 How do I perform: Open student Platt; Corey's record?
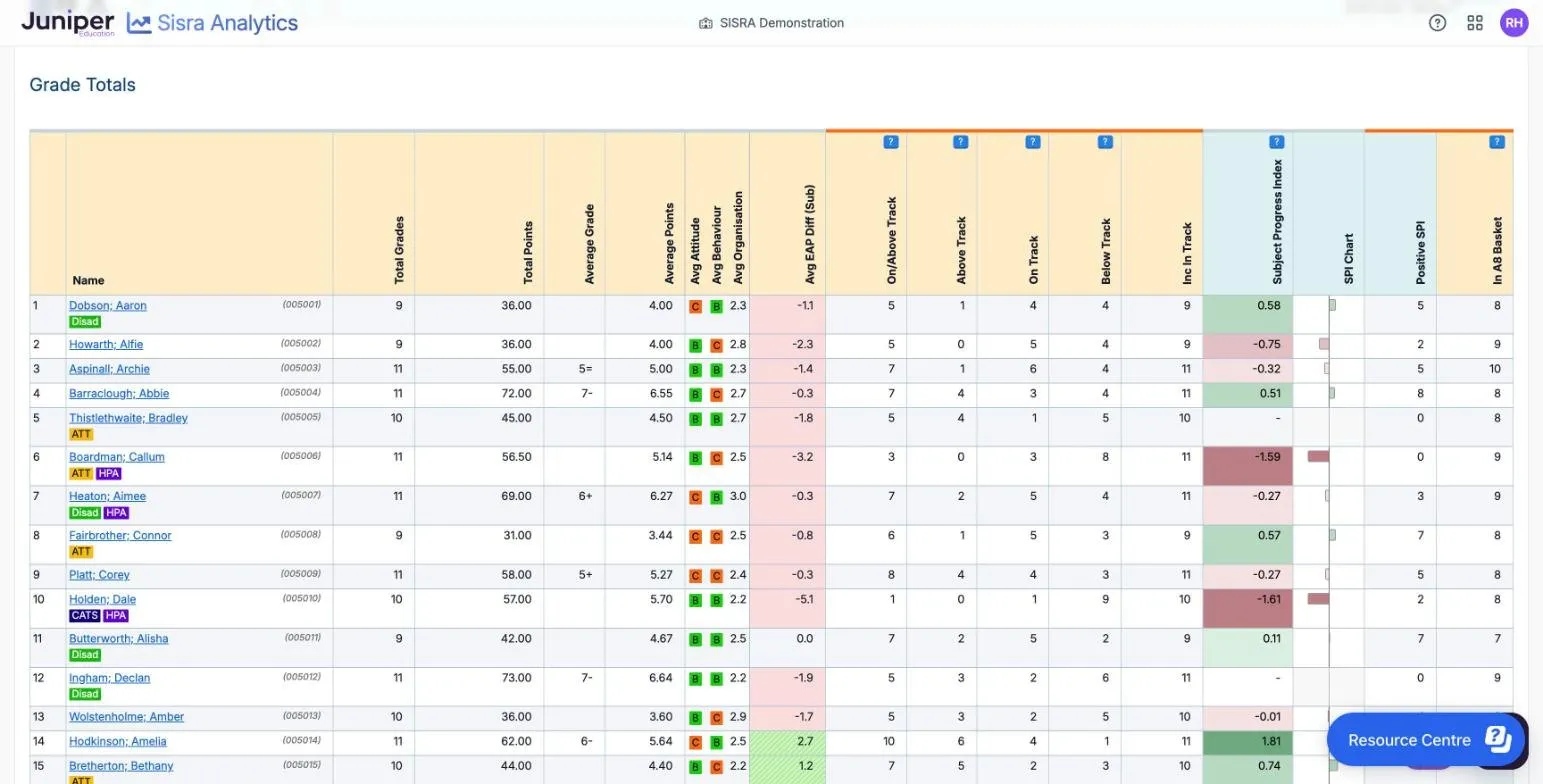click(x=99, y=575)
